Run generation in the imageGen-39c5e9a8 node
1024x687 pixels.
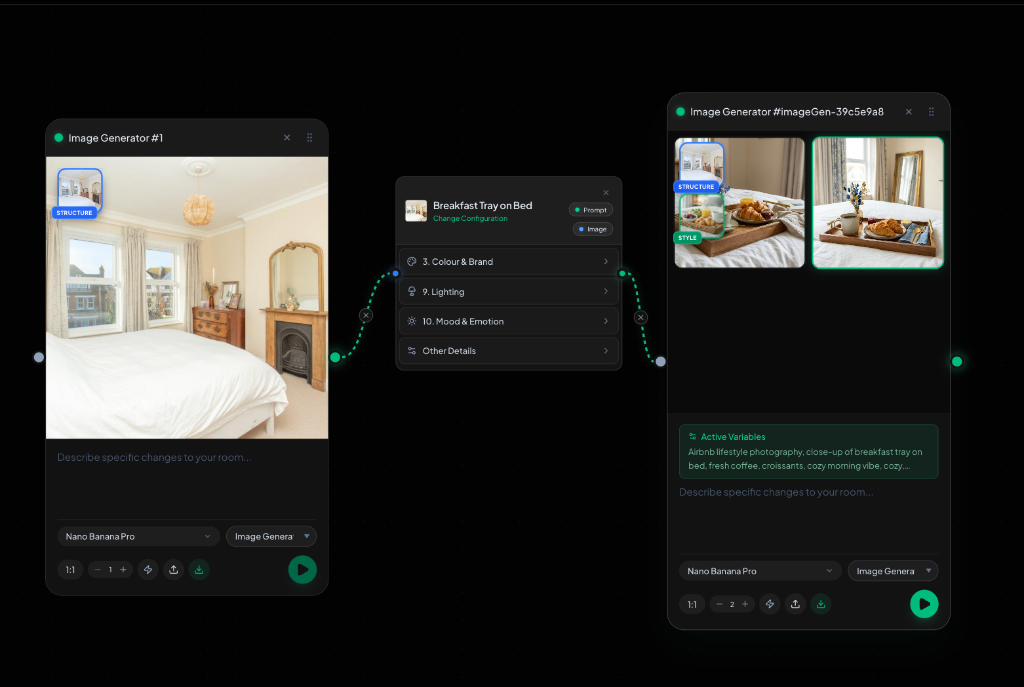(x=924, y=603)
